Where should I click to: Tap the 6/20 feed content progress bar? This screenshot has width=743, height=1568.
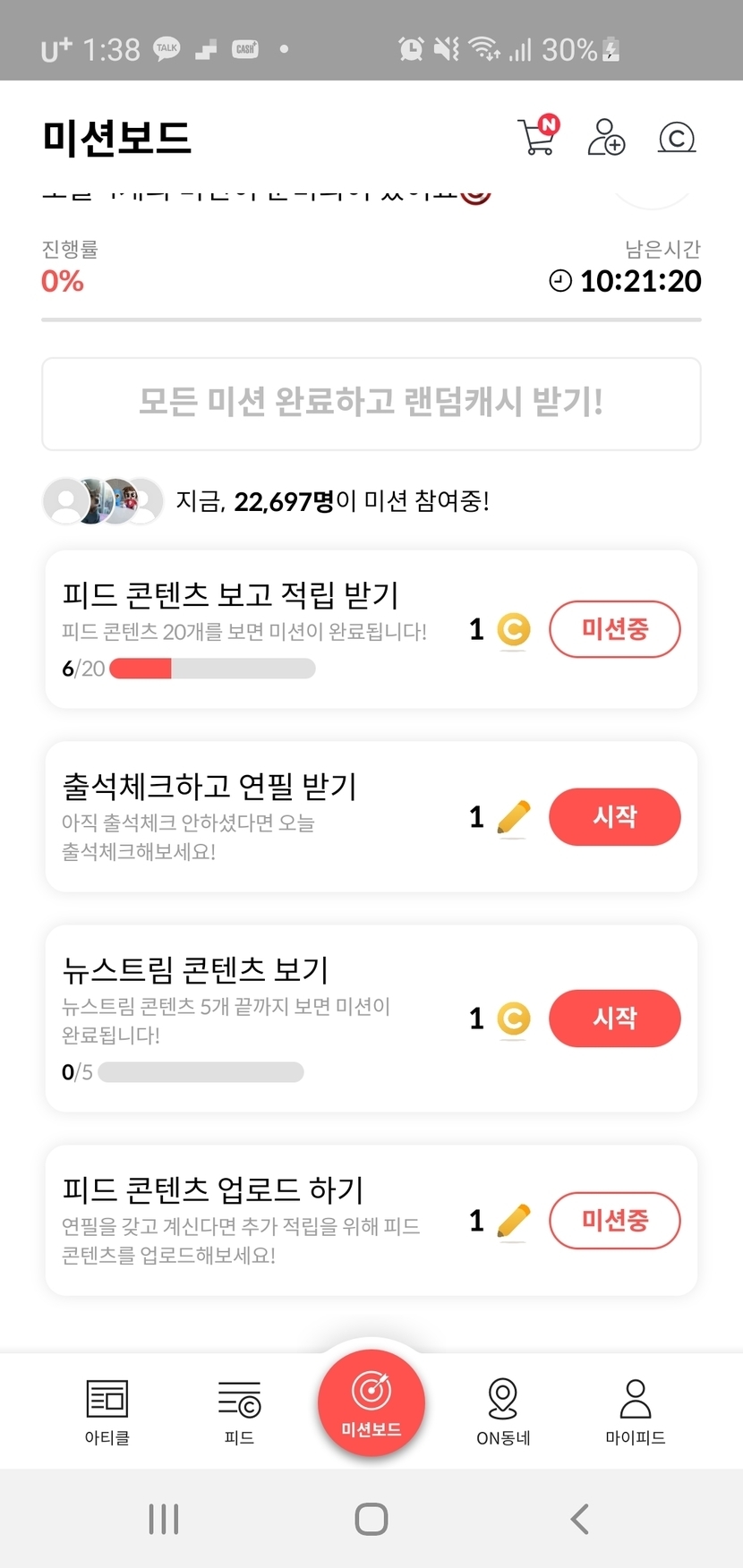[212, 669]
